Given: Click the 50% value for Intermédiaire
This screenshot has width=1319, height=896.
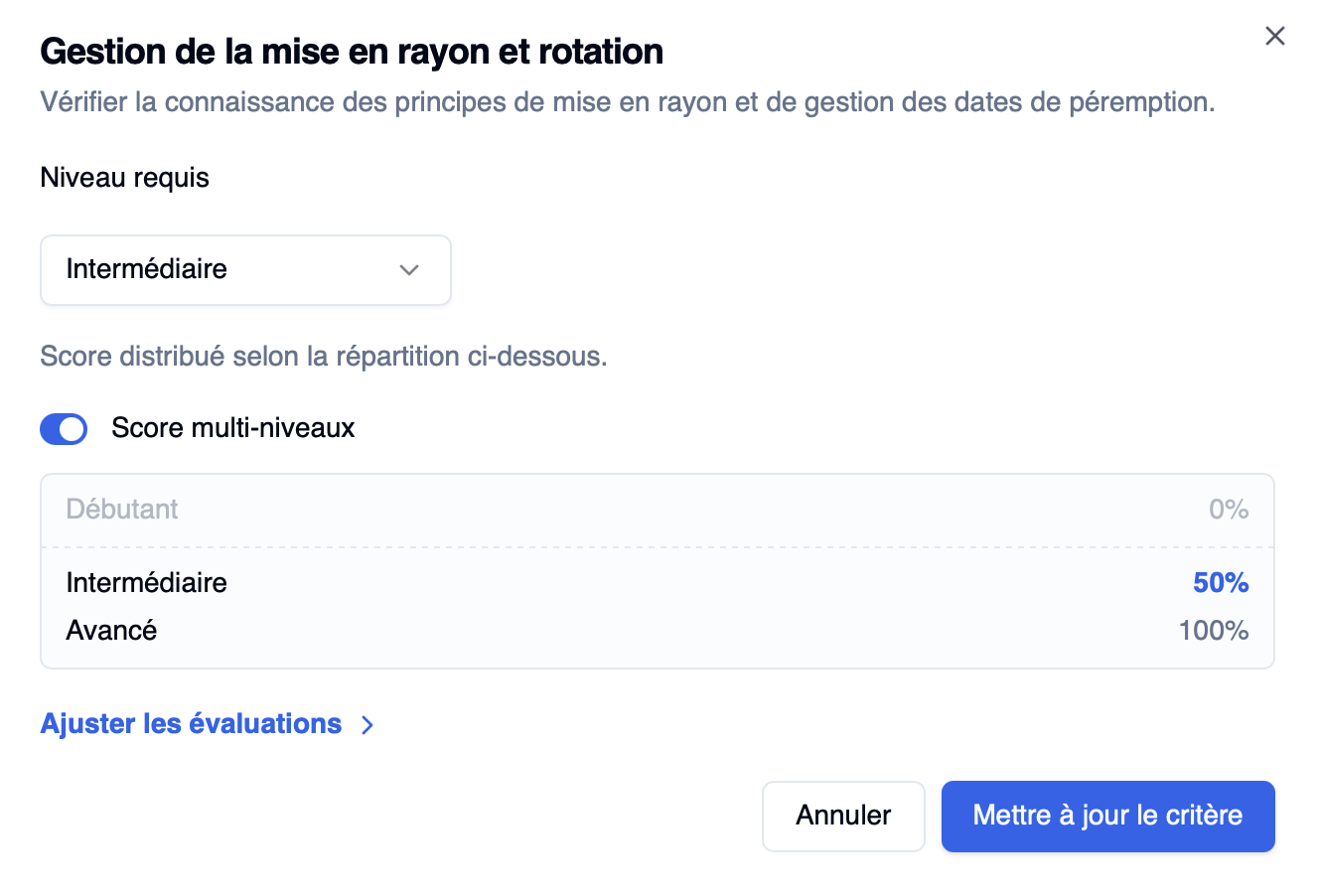Looking at the screenshot, I should point(1220,583).
